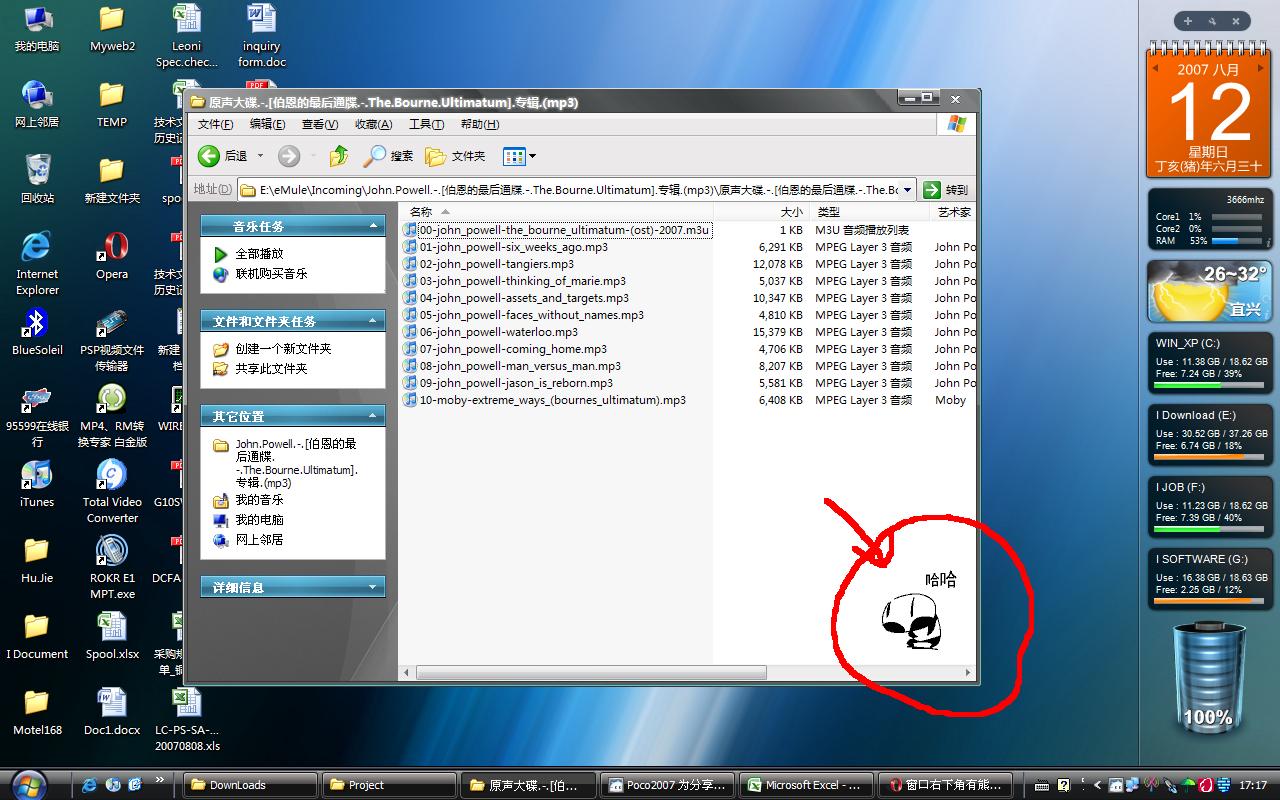Click the 全部播放 (play all) link
Viewport: 1280px width, 800px height.
click(x=259, y=254)
